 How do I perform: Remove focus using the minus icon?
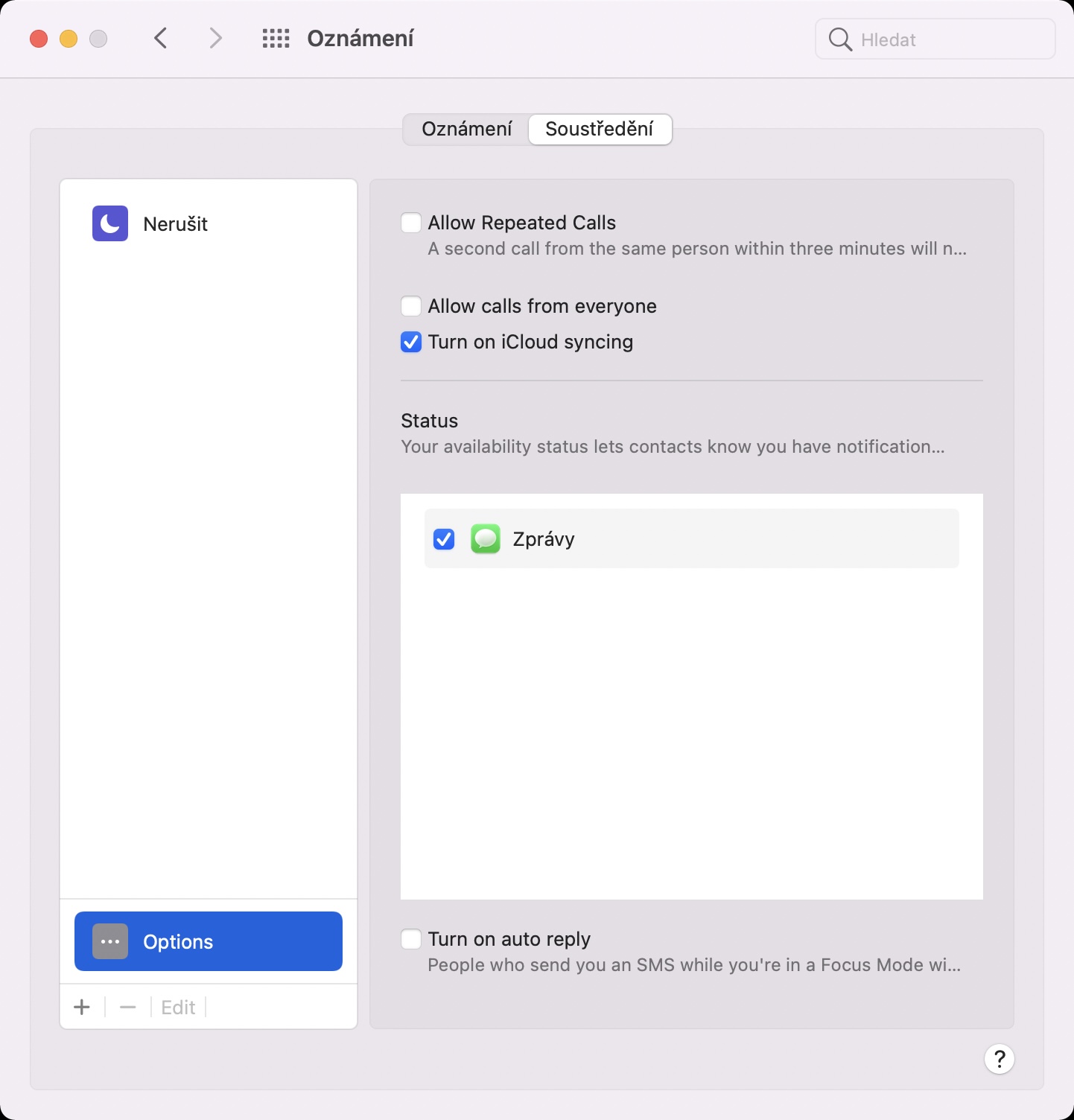point(128,1008)
